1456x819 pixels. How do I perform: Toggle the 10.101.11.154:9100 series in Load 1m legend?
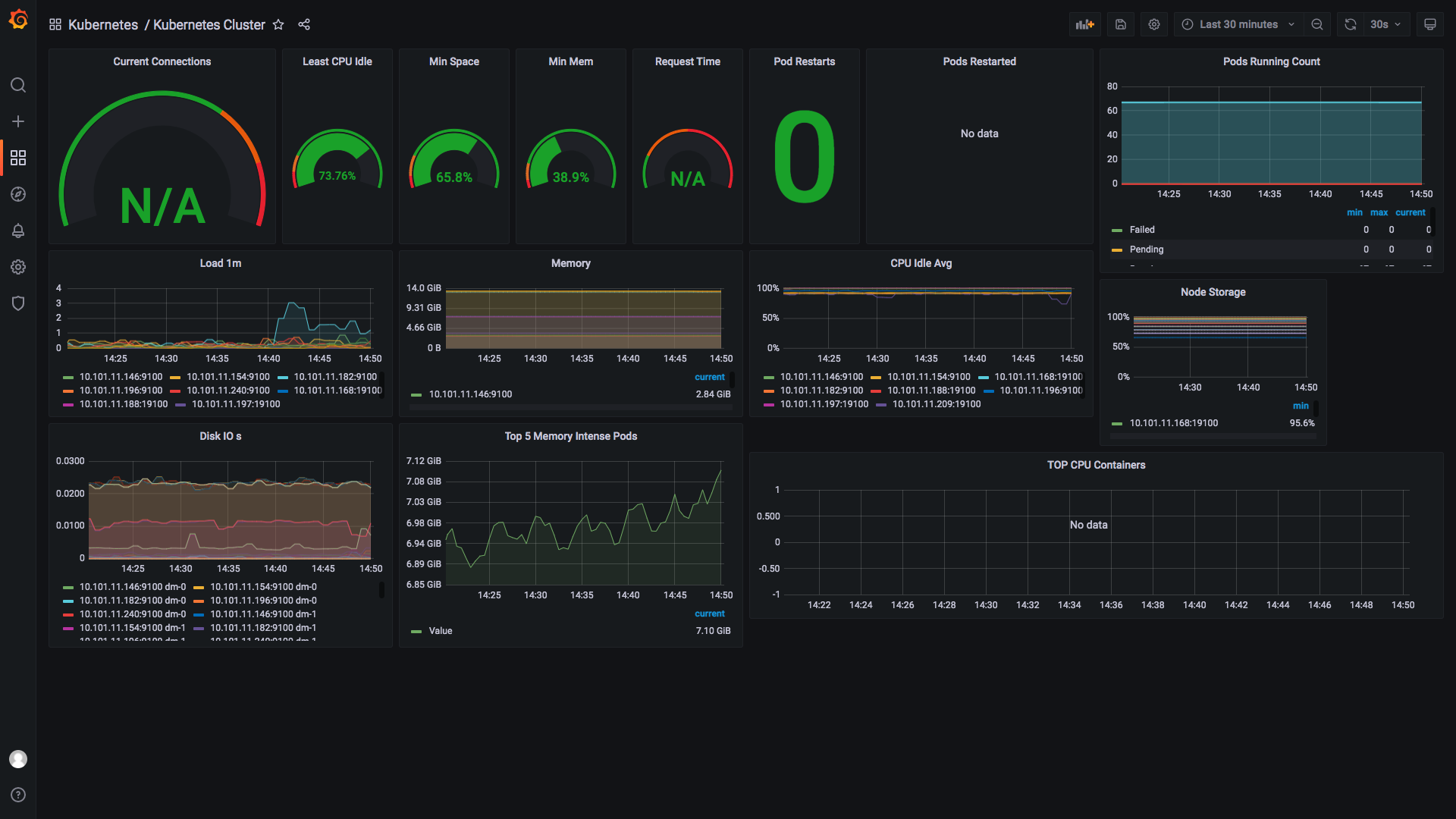[227, 377]
